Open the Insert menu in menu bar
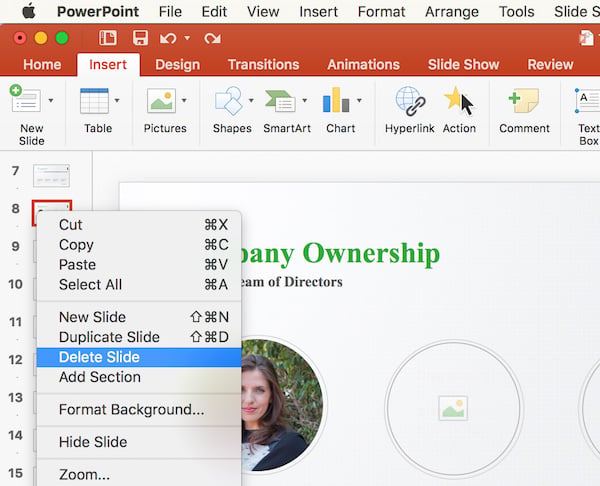 [x=318, y=11]
